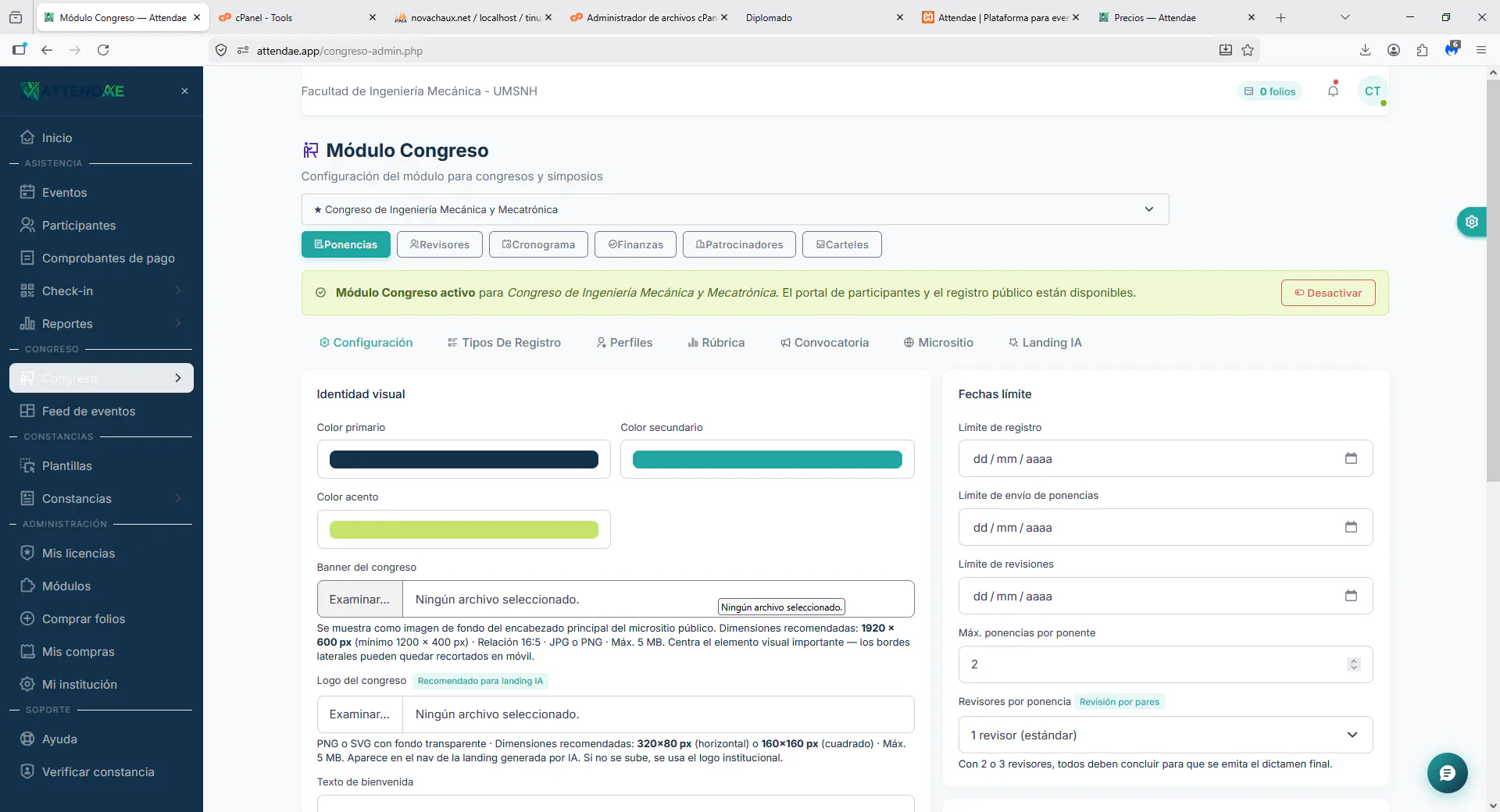The height and width of the screenshot is (812, 1500).
Task: Open a new browser tab
Action: click(x=1280, y=17)
